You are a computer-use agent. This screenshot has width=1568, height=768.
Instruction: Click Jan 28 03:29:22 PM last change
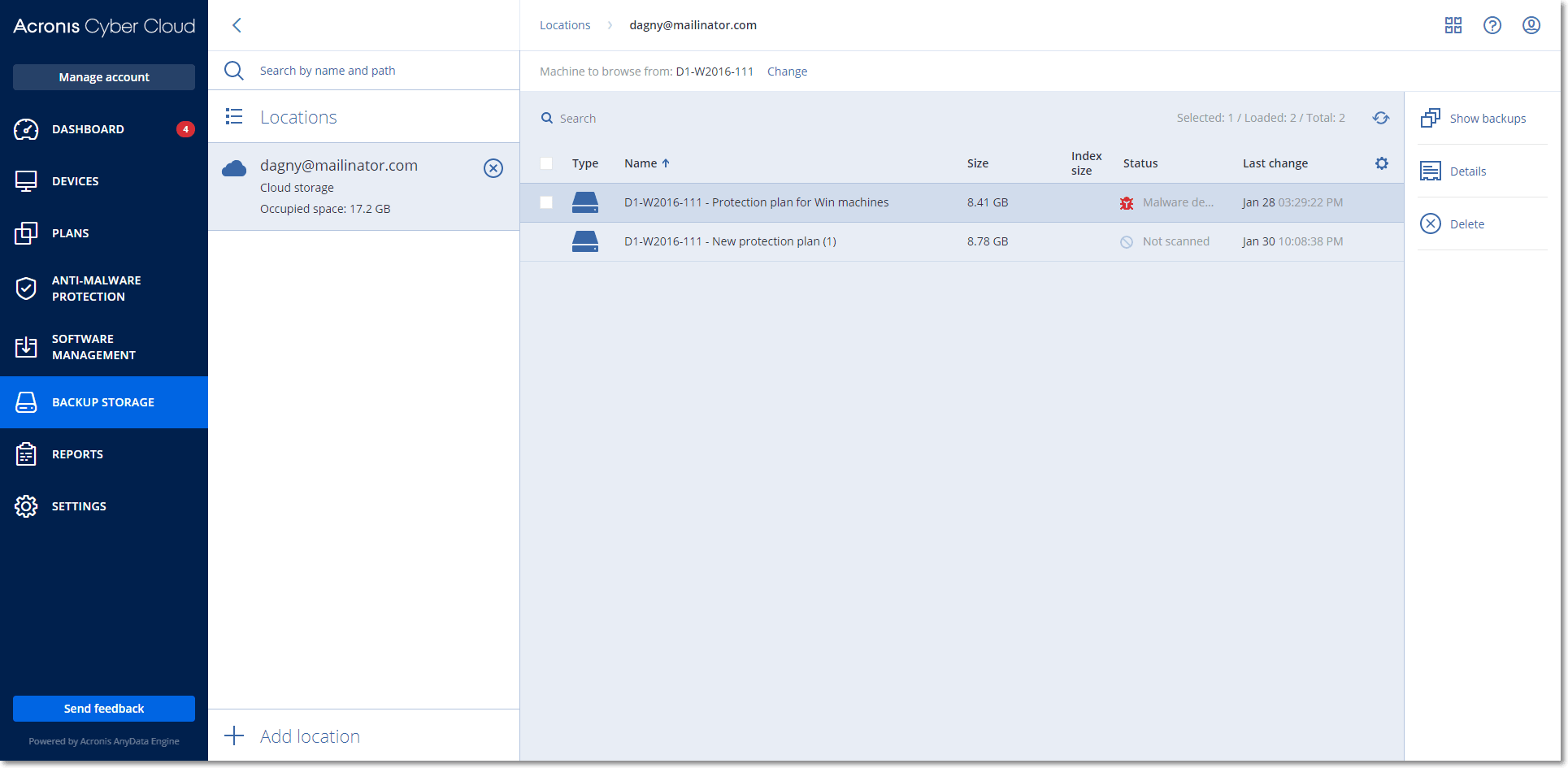coord(1292,202)
